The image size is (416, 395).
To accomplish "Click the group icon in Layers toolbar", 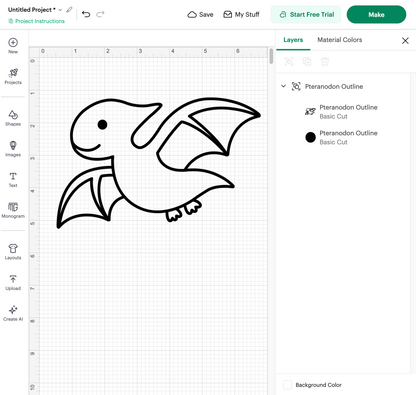I will tap(289, 61).
